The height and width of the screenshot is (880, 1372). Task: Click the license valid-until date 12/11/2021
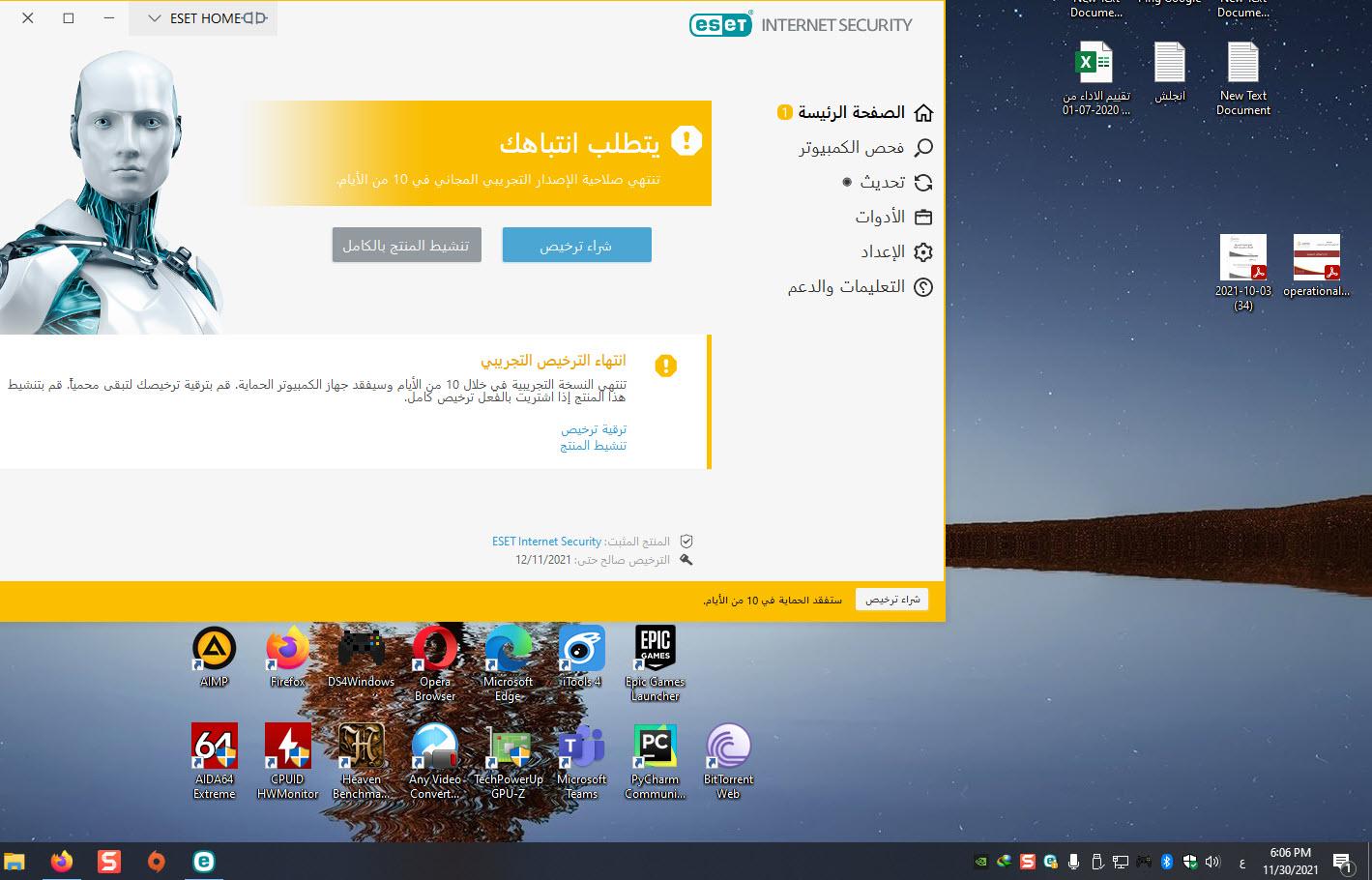(x=542, y=560)
